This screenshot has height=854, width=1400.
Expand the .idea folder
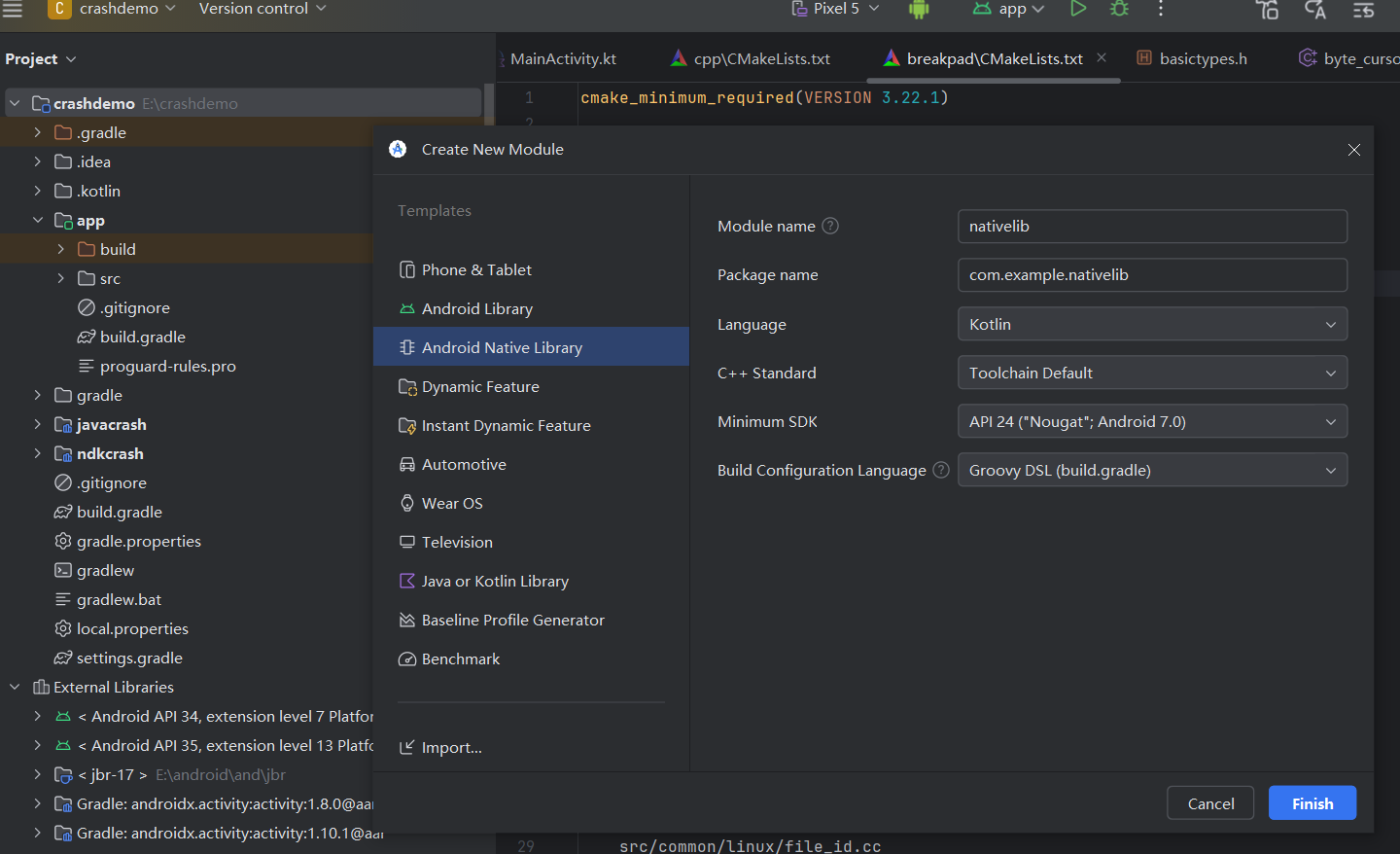pyautogui.click(x=38, y=161)
